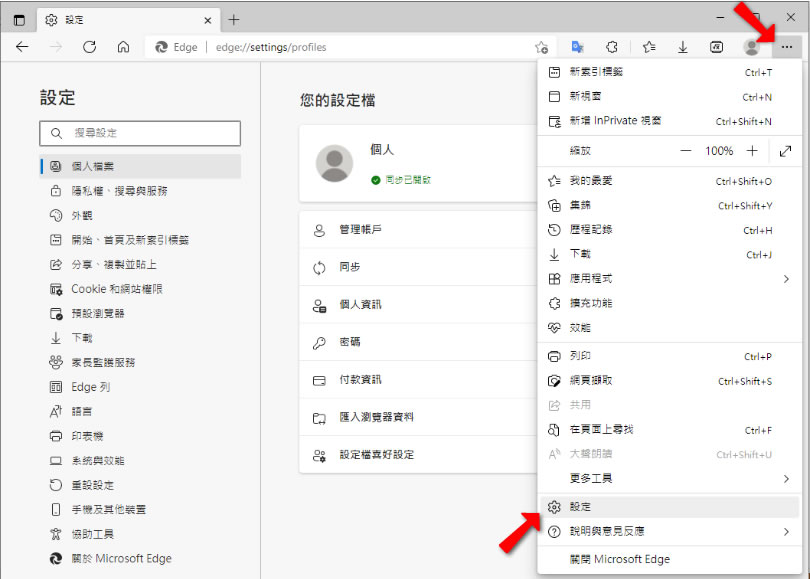Choose 新視窗 from the menu

(669, 96)
